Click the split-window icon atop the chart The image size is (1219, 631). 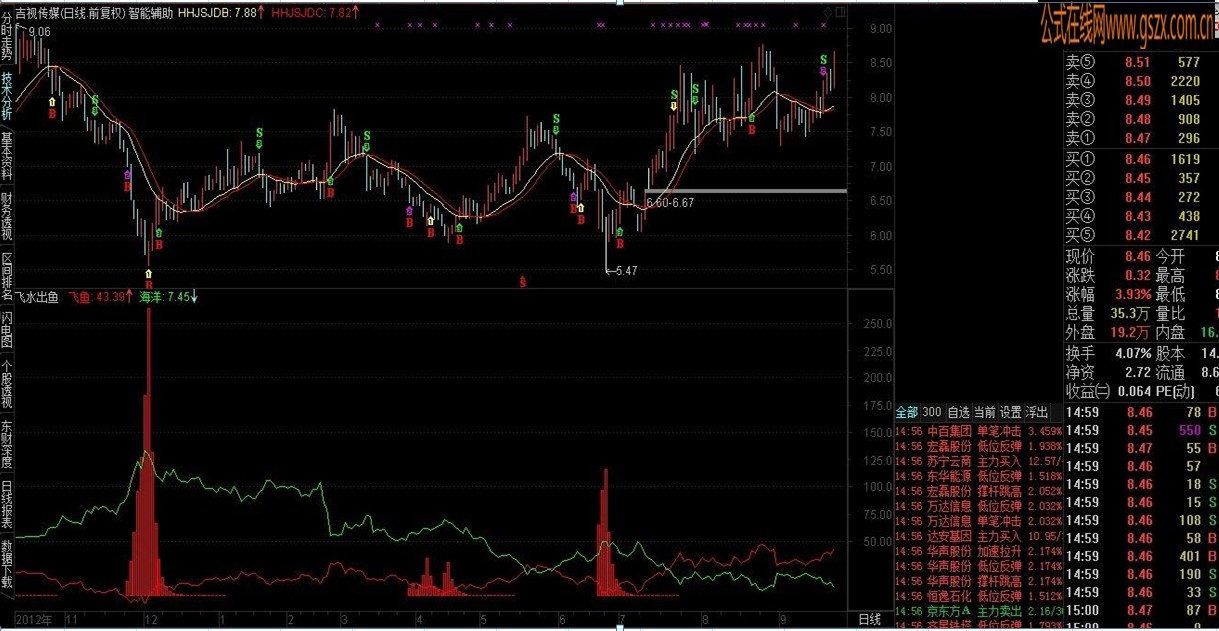tap(839, 13)
